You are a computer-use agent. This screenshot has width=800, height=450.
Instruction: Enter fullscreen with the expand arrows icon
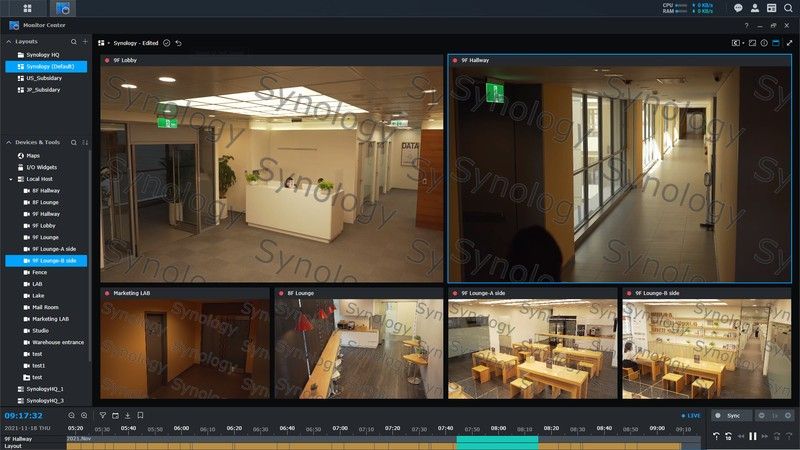(789, 43)
